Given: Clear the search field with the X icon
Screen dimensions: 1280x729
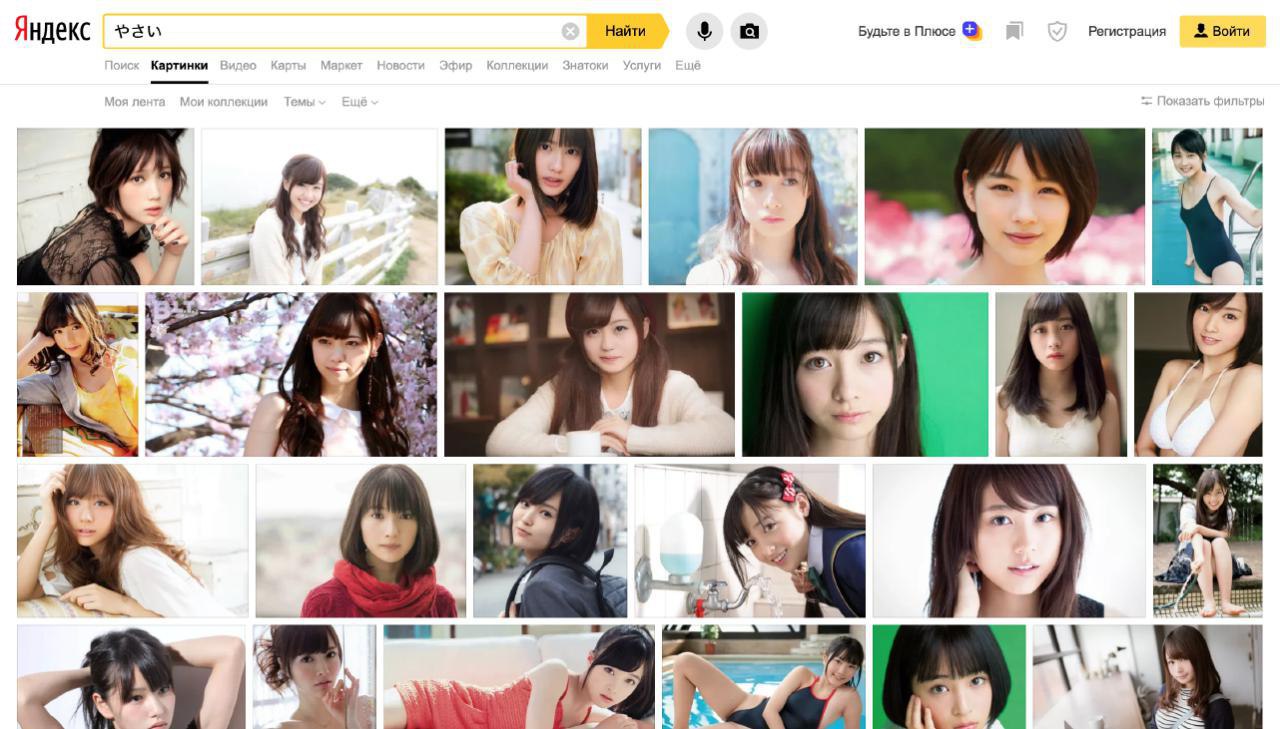Looking at the screenshot, I should point(570,31).
